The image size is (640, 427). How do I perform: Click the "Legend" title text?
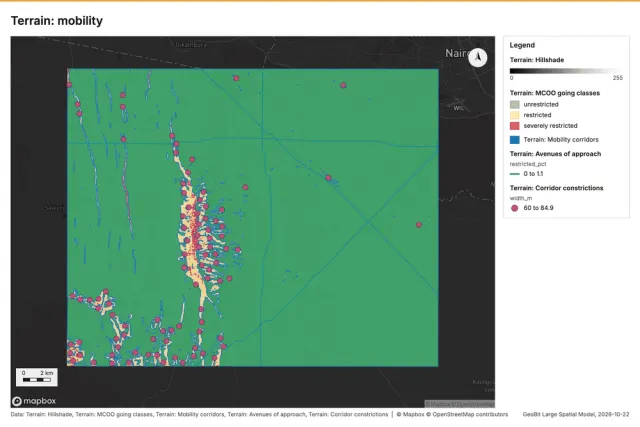(522, 45)
